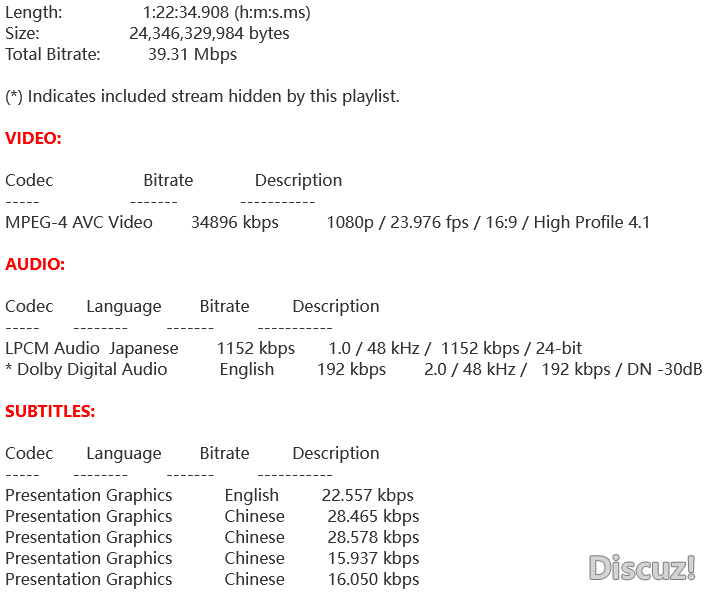Click the Size value 24,346,329,984 bytes
The width and height of the screenshot is (712, 592).
(209, 33)
